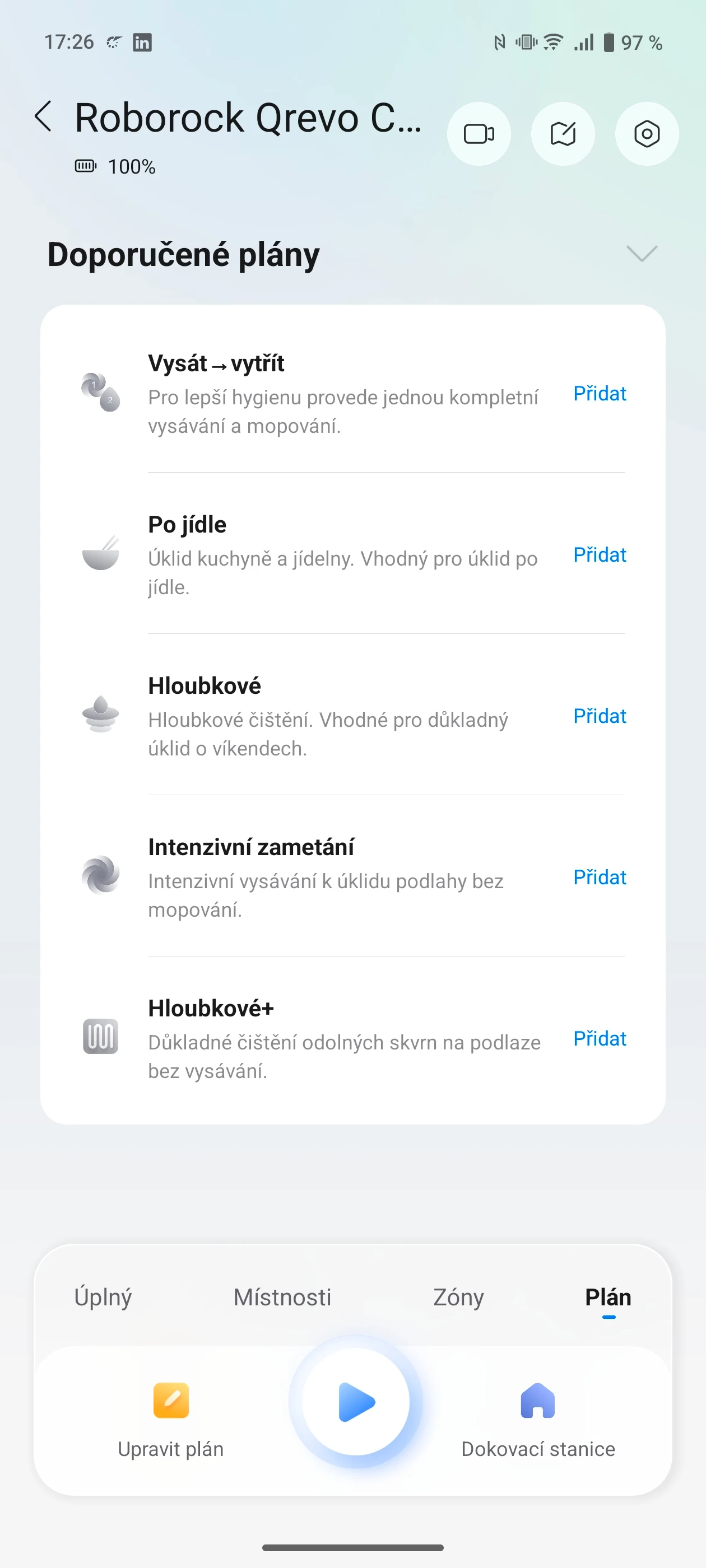Select the Plán tab
The height and width of the screenshot is (1568, 706).
[608, 1297]
